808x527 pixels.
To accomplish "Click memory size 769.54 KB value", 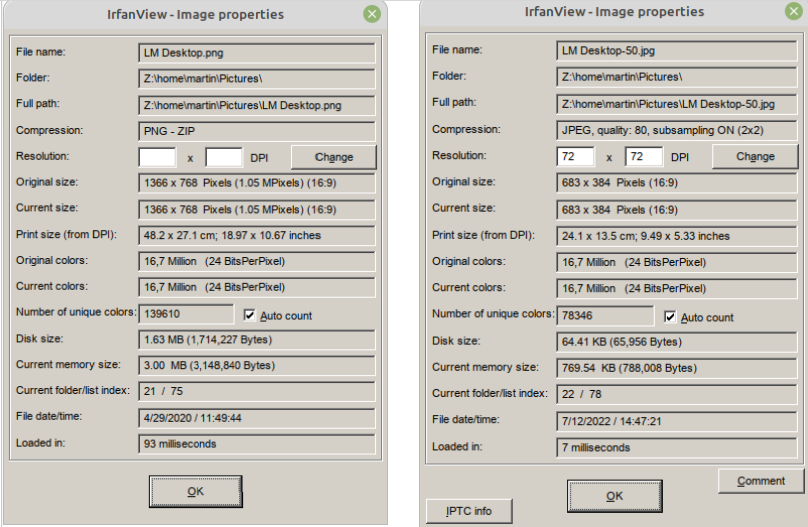I will point(677,368).
